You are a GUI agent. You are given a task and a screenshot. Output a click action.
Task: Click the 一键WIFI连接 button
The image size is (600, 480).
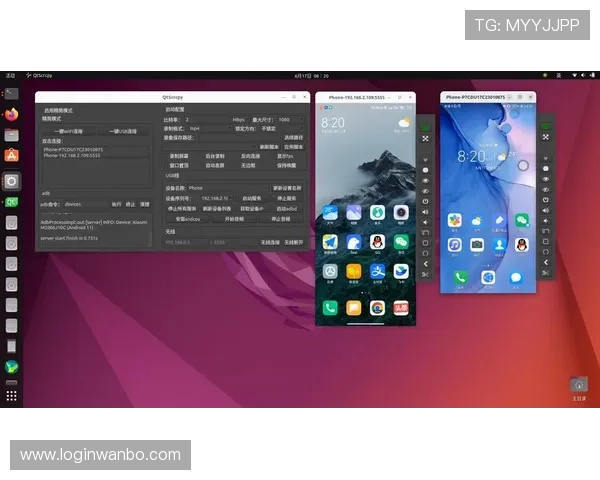[x=68, y=131]
